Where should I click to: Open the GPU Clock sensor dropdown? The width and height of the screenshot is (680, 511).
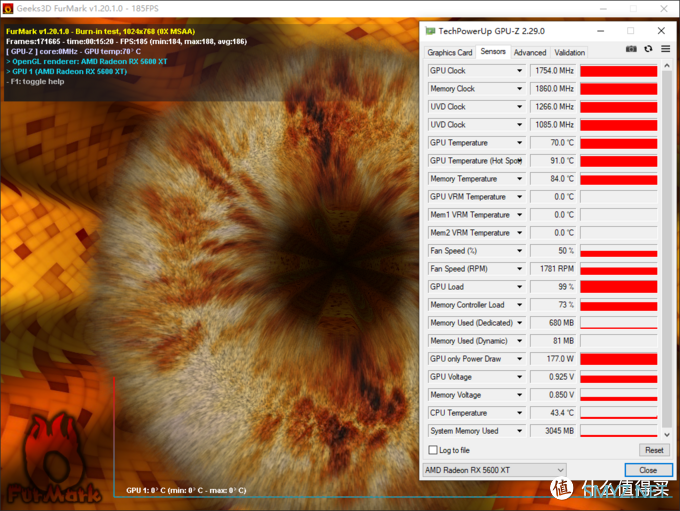coord(519,70)
